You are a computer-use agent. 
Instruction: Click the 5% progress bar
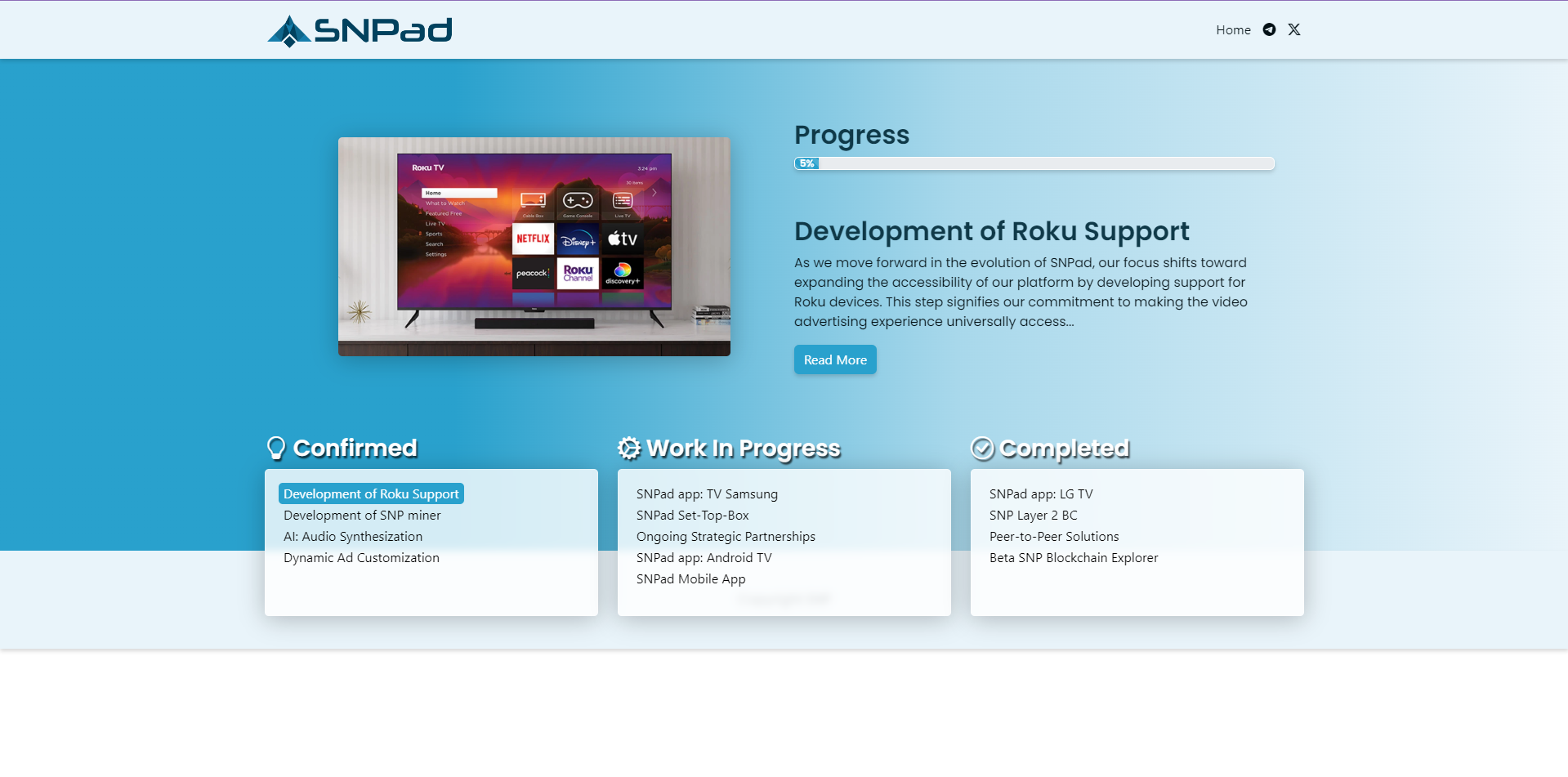[x=1034, y=163]
